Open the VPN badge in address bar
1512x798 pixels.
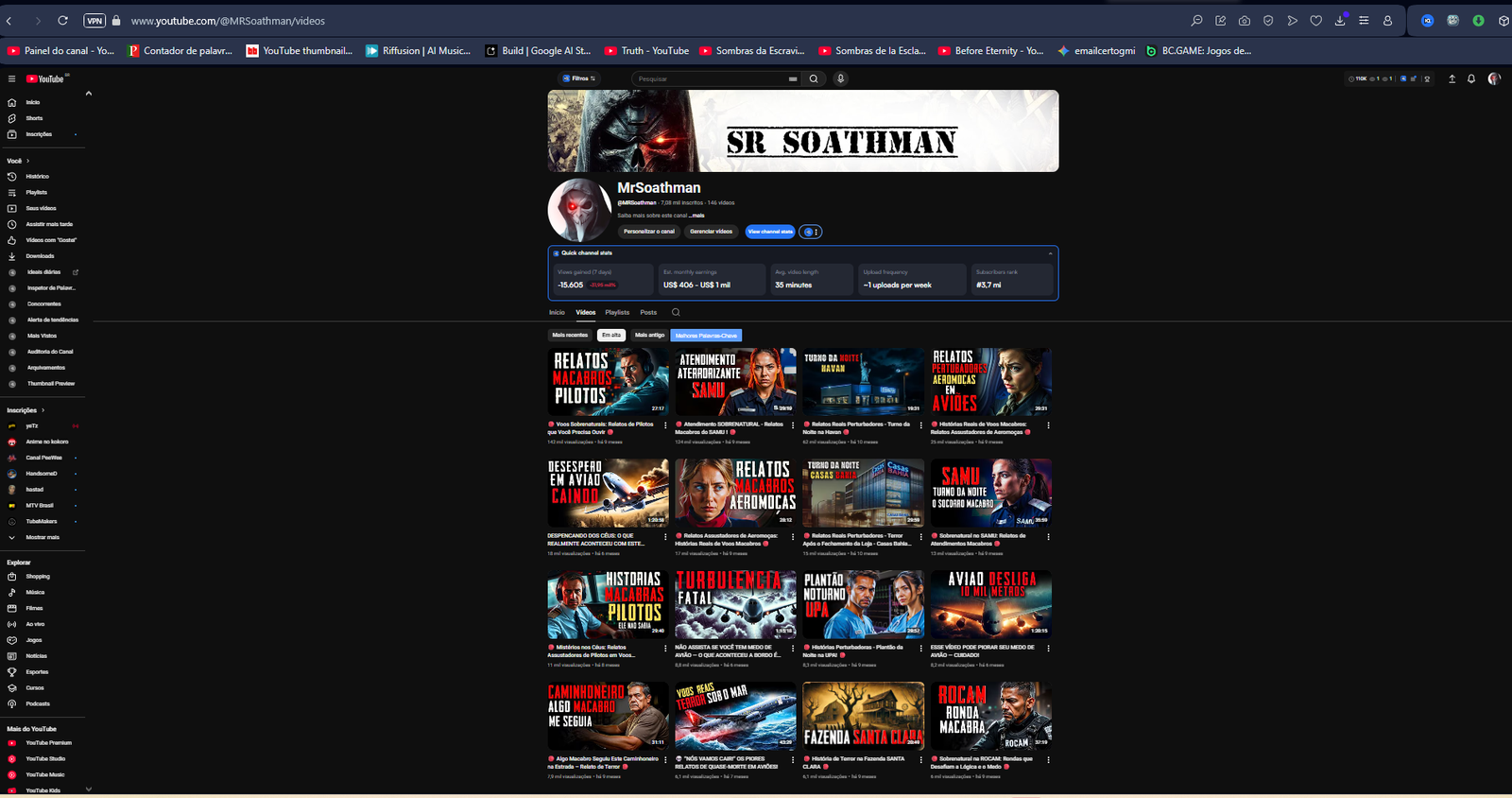tap(94, 21)
